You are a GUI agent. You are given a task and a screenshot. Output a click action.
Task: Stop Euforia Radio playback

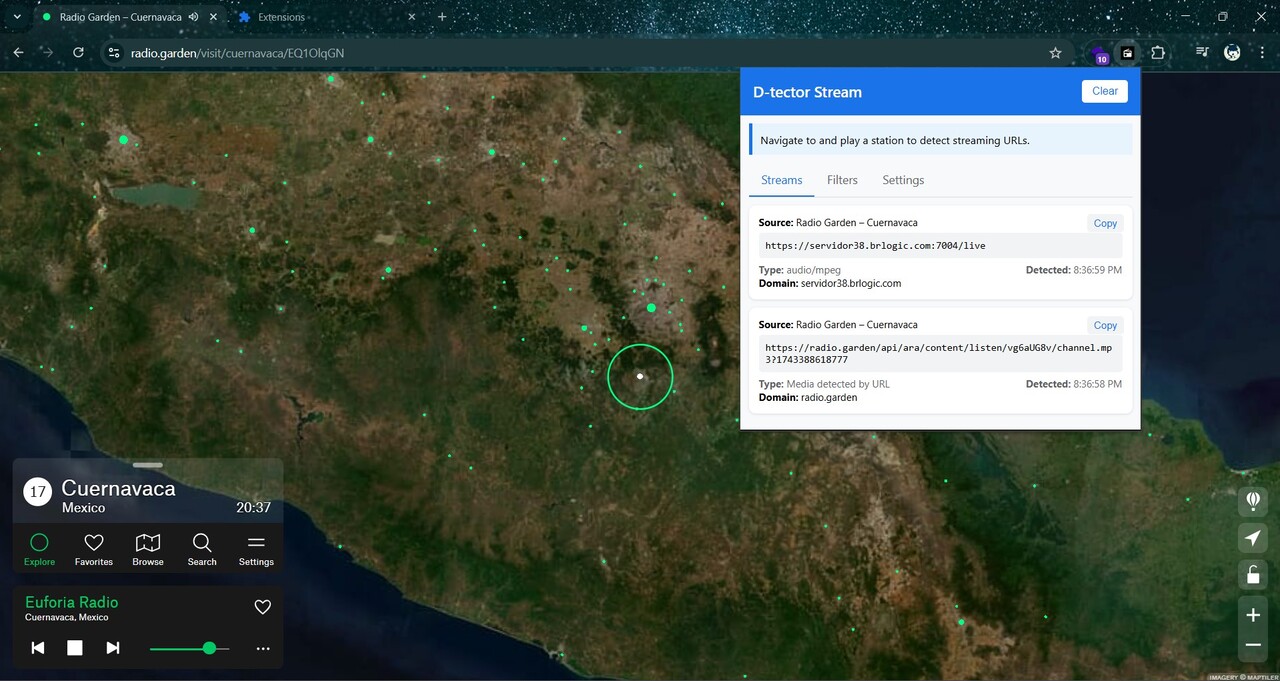pyautogui.click(x=75, y=648)
